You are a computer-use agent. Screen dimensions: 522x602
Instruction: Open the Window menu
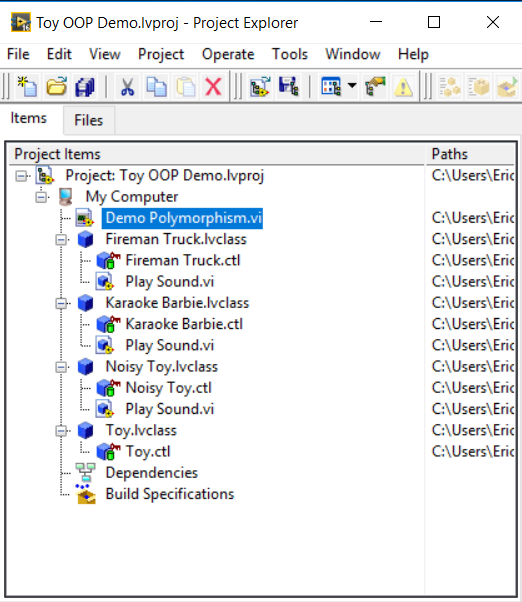tap(353, 54)
